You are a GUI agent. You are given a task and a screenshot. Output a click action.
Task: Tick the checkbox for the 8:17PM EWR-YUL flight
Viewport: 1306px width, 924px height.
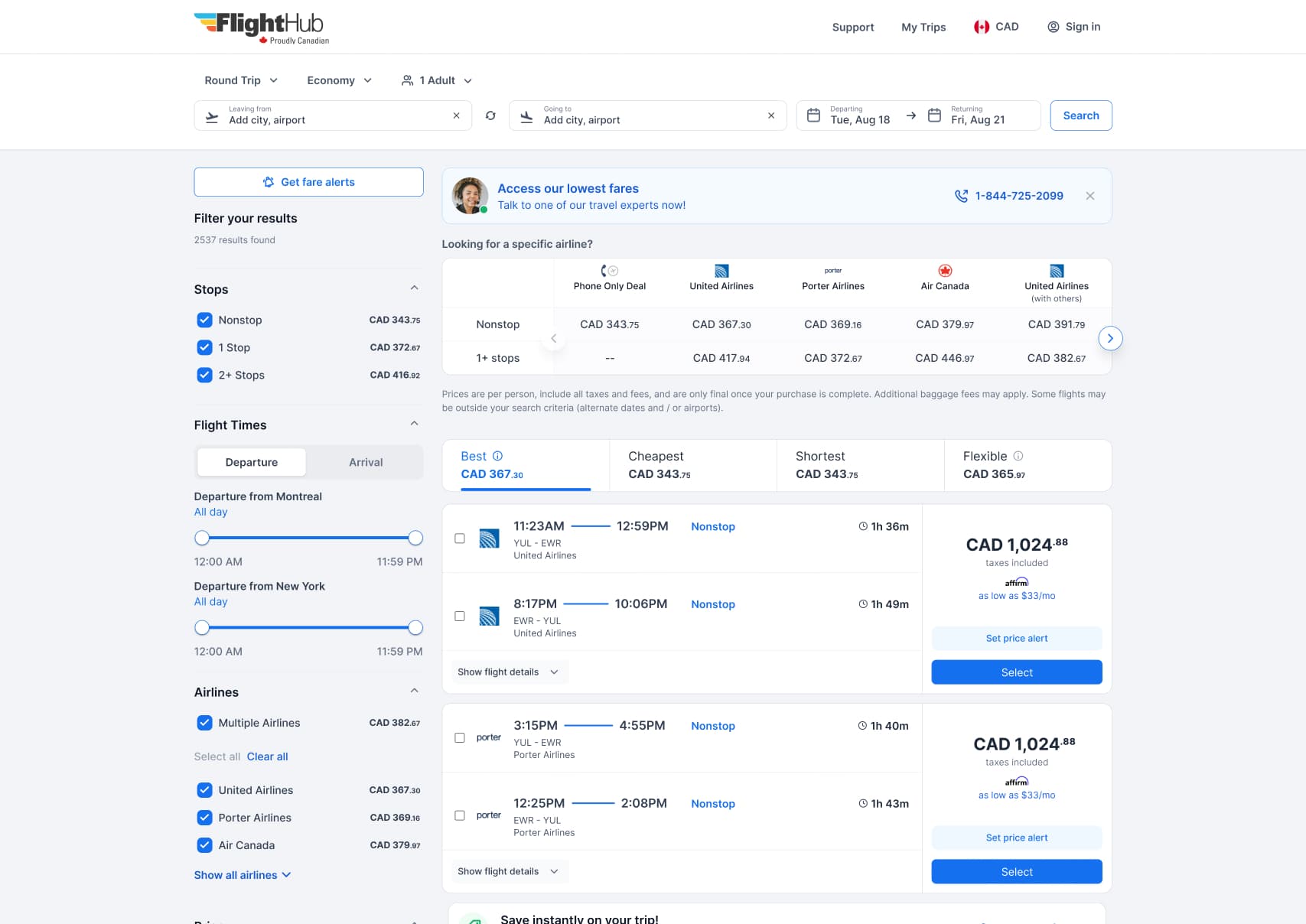point(460,616)
